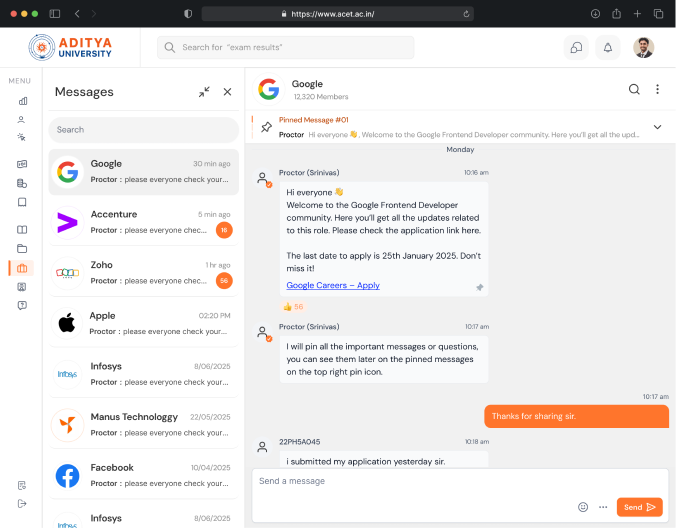Screen dimensions: 676x528
Task: Click the logout icon at sidebar bottom
Action: pyautogui.click(x=22, y=503)
